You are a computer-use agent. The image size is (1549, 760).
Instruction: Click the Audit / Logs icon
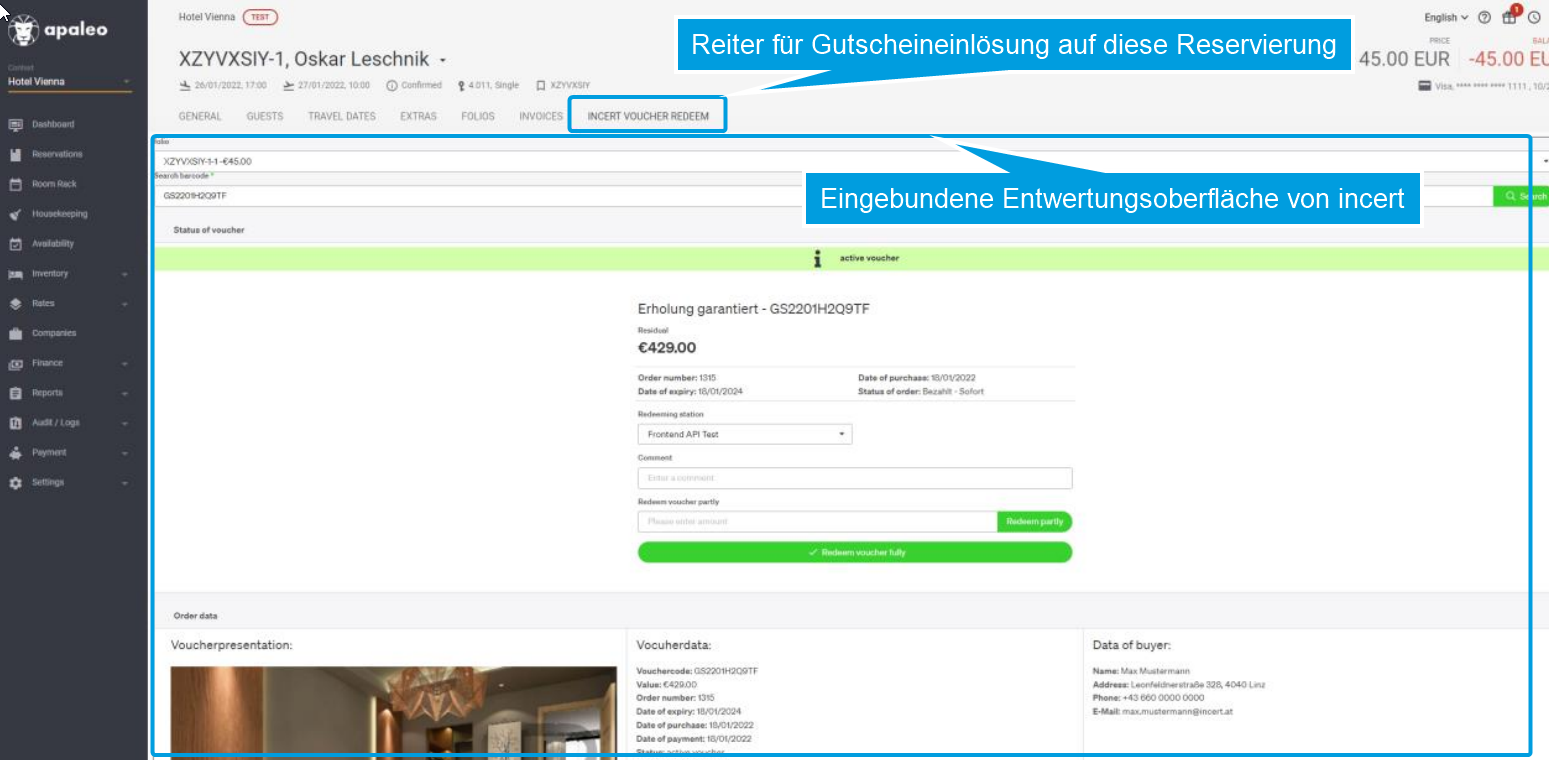(16, 423)
